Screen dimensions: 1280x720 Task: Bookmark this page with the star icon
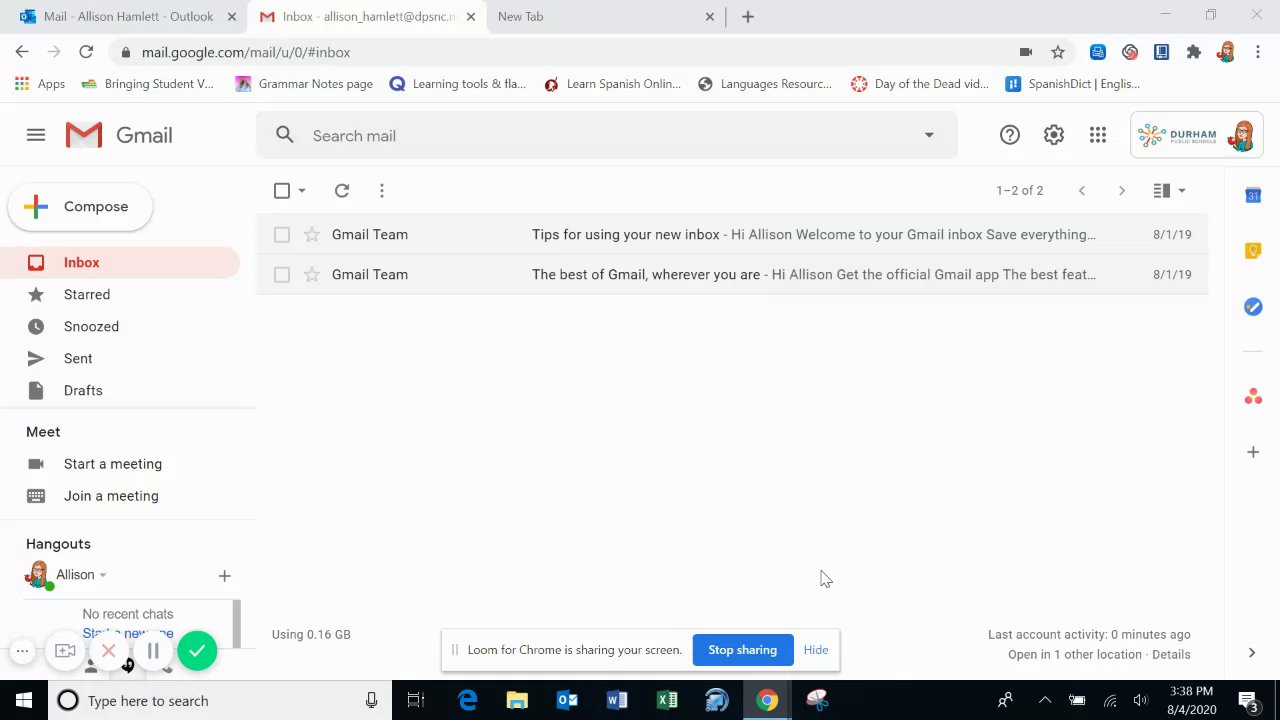1058,52
